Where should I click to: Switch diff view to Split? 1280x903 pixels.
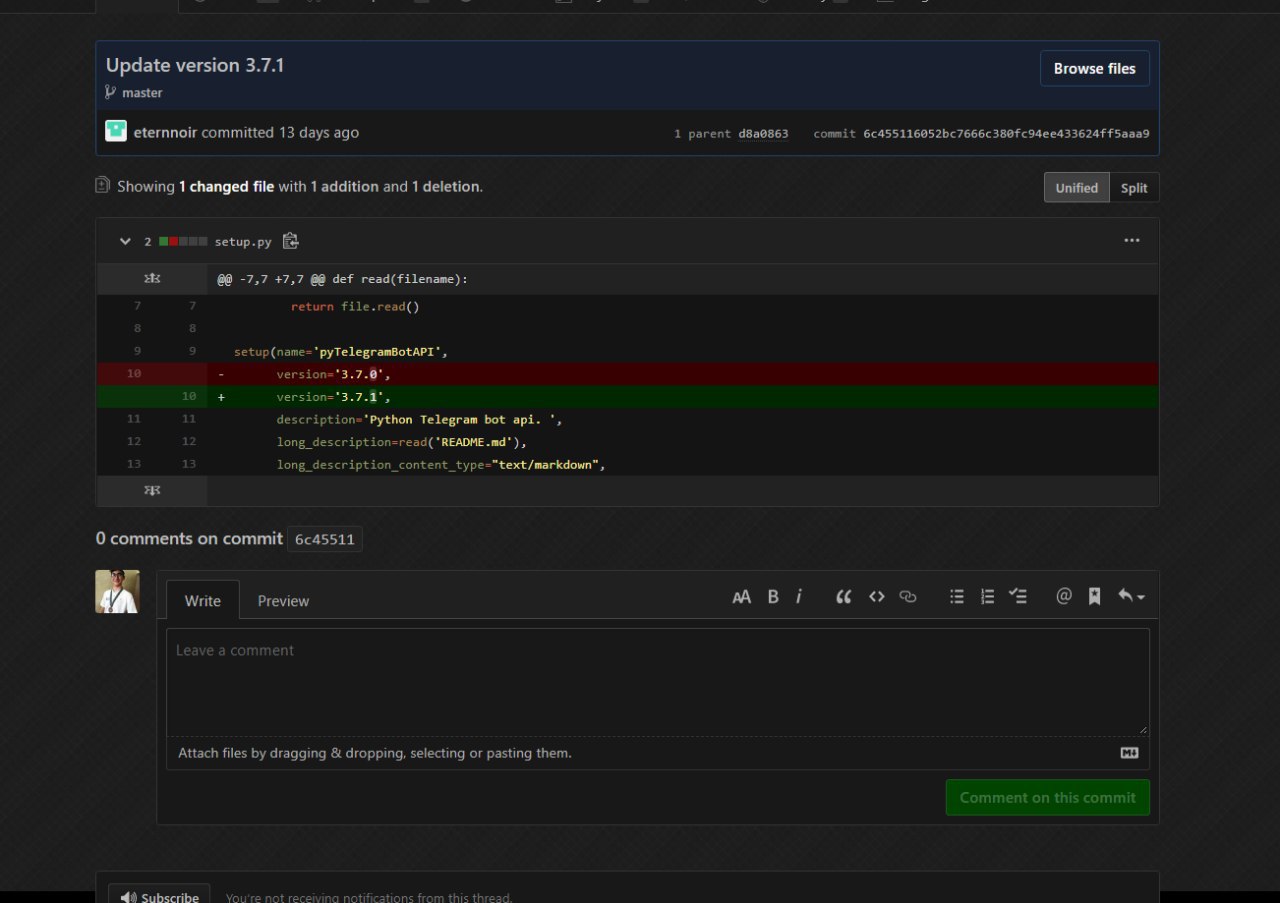(1134, 188)
